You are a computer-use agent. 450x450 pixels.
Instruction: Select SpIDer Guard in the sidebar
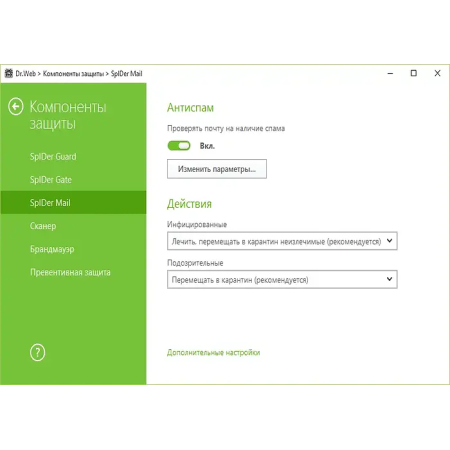53,156
